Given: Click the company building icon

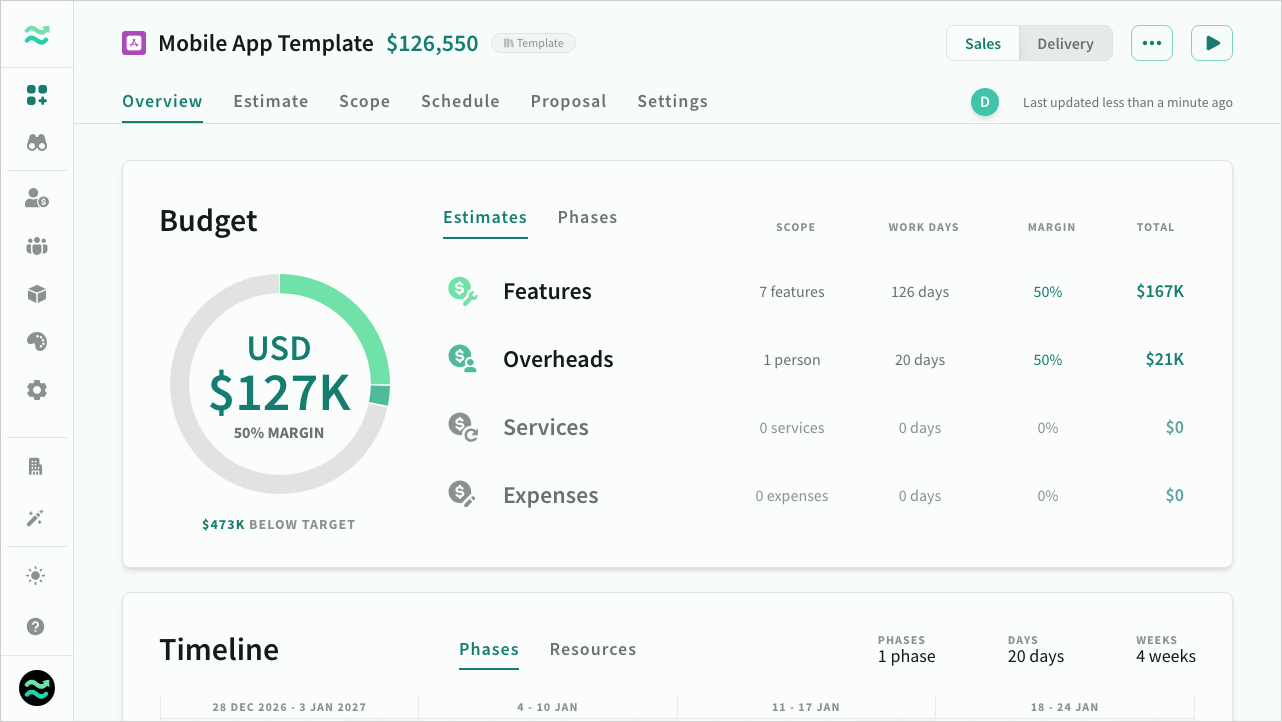Looking at the screenshot, I should coord(37,467).
